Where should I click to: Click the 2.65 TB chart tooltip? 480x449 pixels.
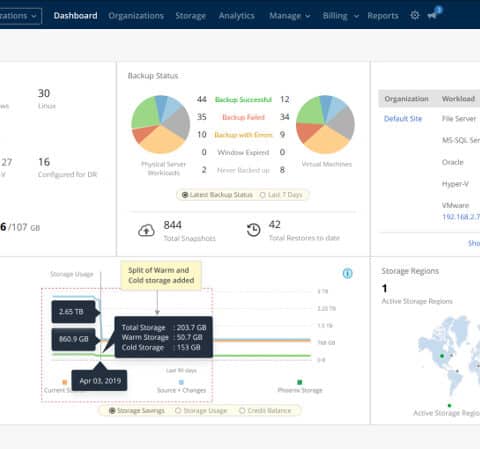point(74,312)
